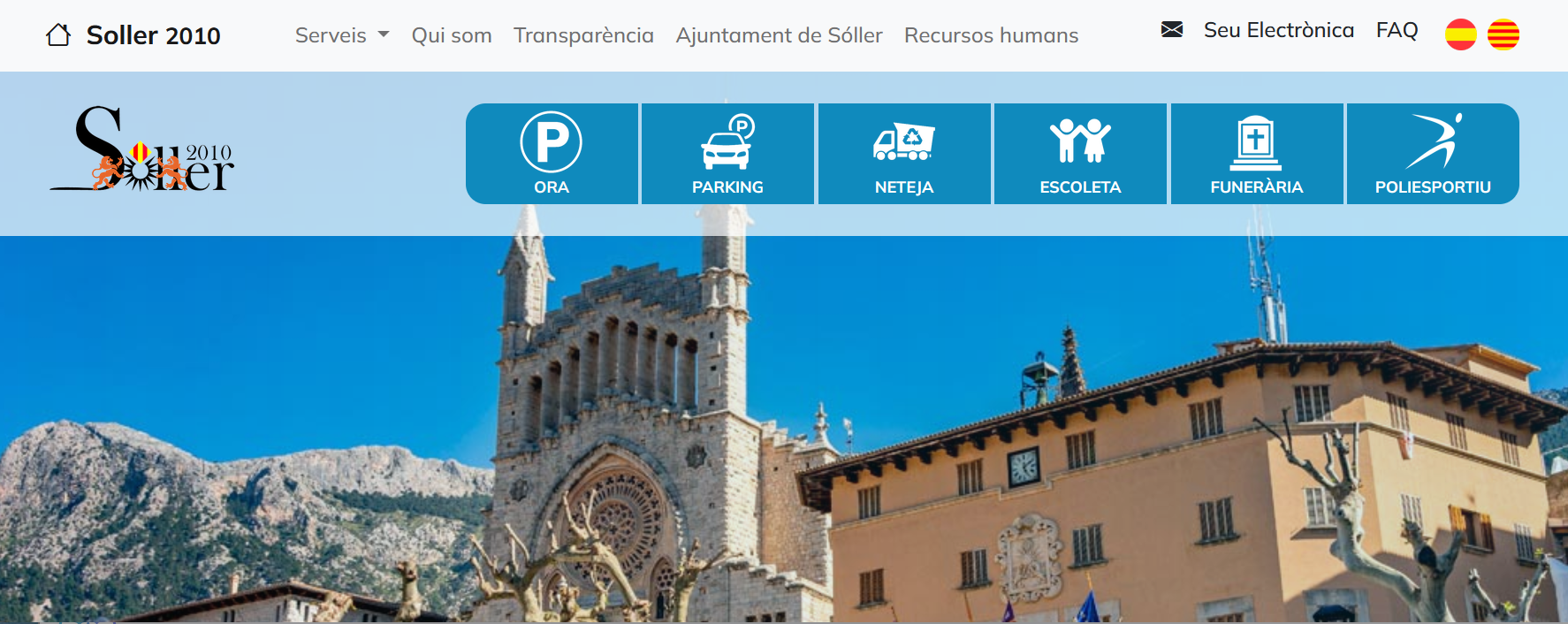1568x624 pixels.
Task: Expand the Serveis dropdown menu
Action: pyautogui.click(x=342, y=35)
